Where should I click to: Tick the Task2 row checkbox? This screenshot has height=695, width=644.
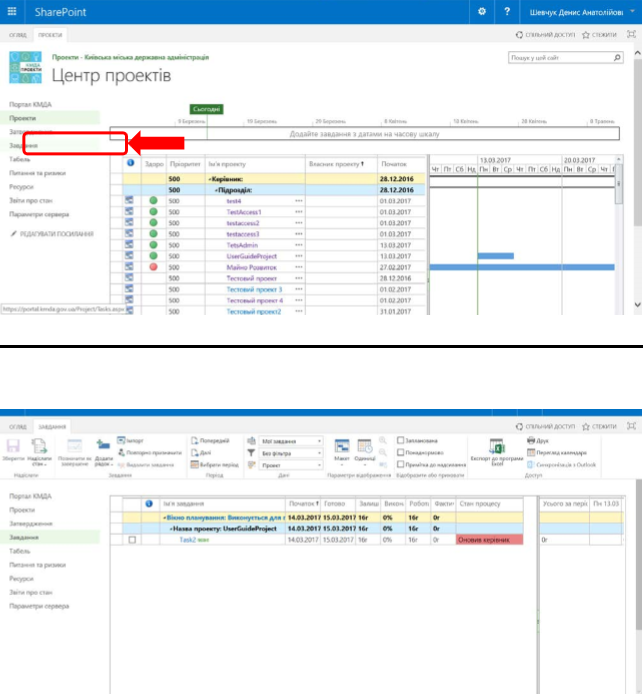point(132,539)
